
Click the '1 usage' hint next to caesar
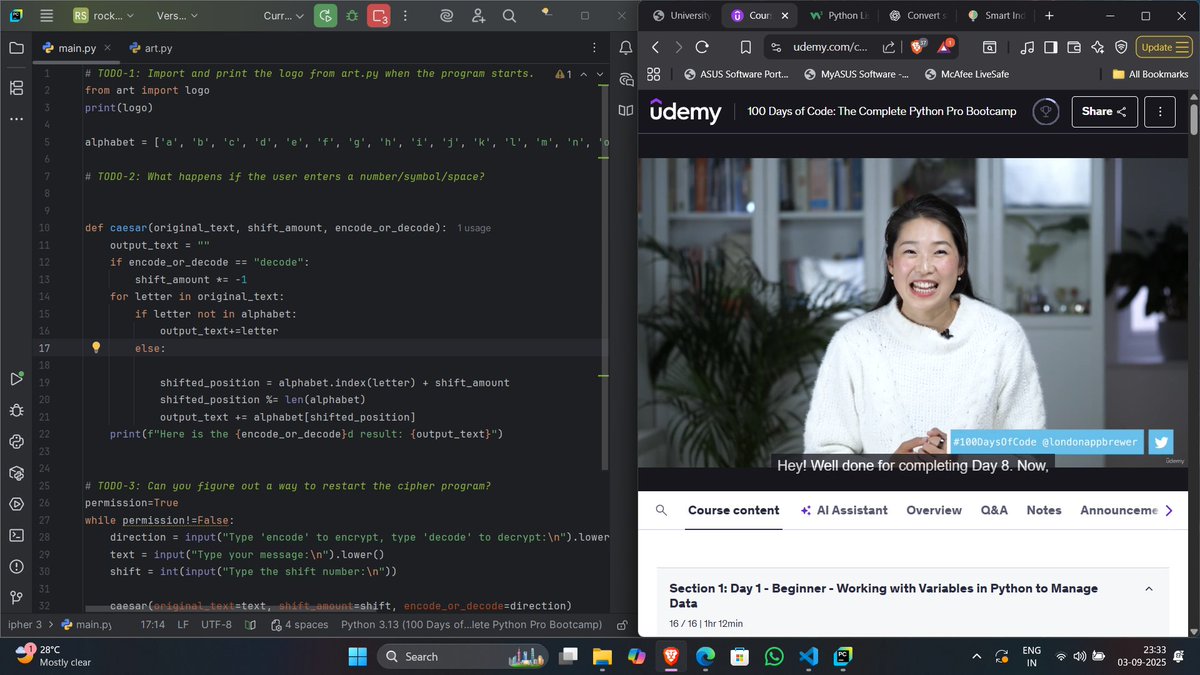pyautogui.click(x=474, y=228)
